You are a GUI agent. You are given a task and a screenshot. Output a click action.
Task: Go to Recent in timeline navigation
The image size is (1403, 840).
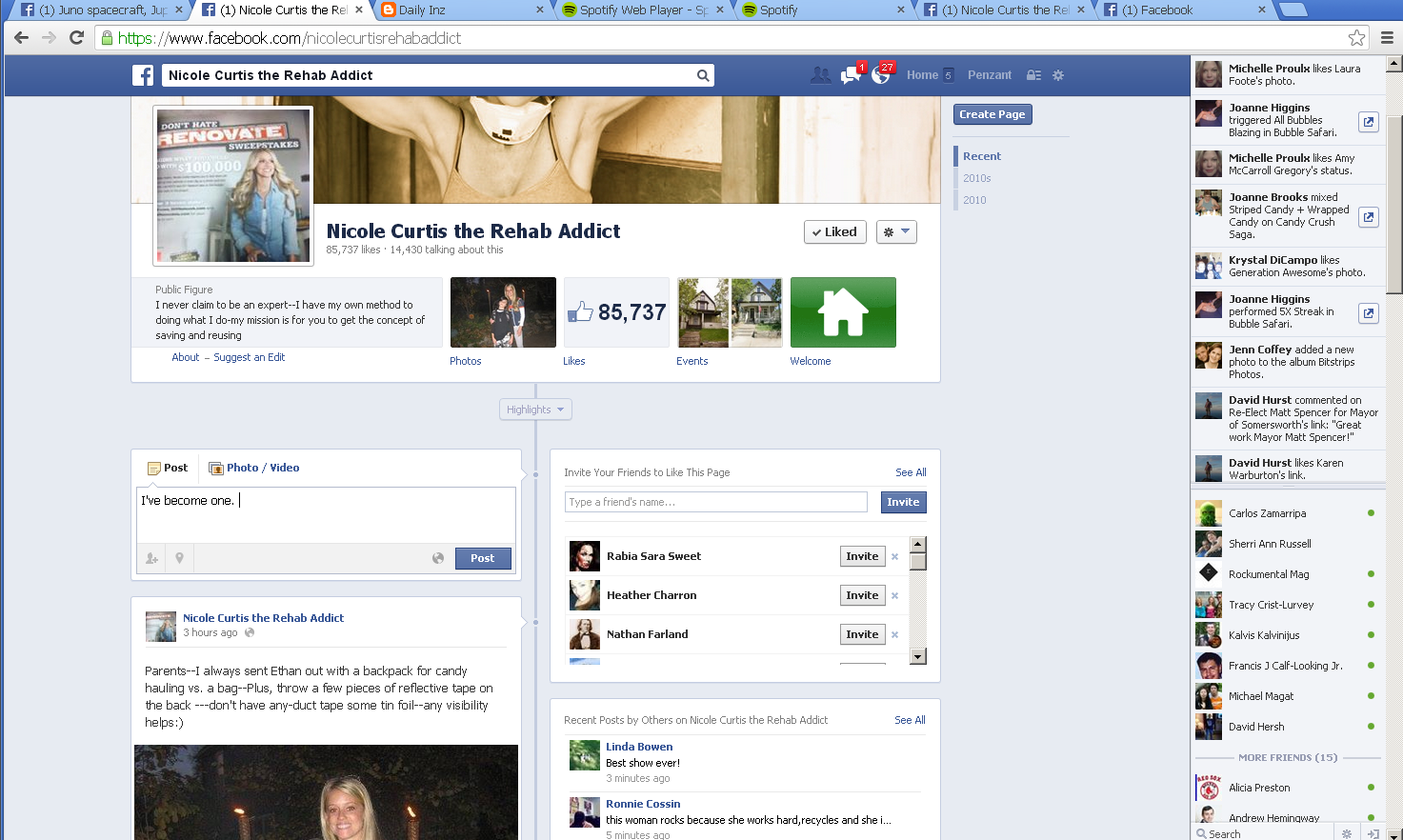tap(982, 156)
